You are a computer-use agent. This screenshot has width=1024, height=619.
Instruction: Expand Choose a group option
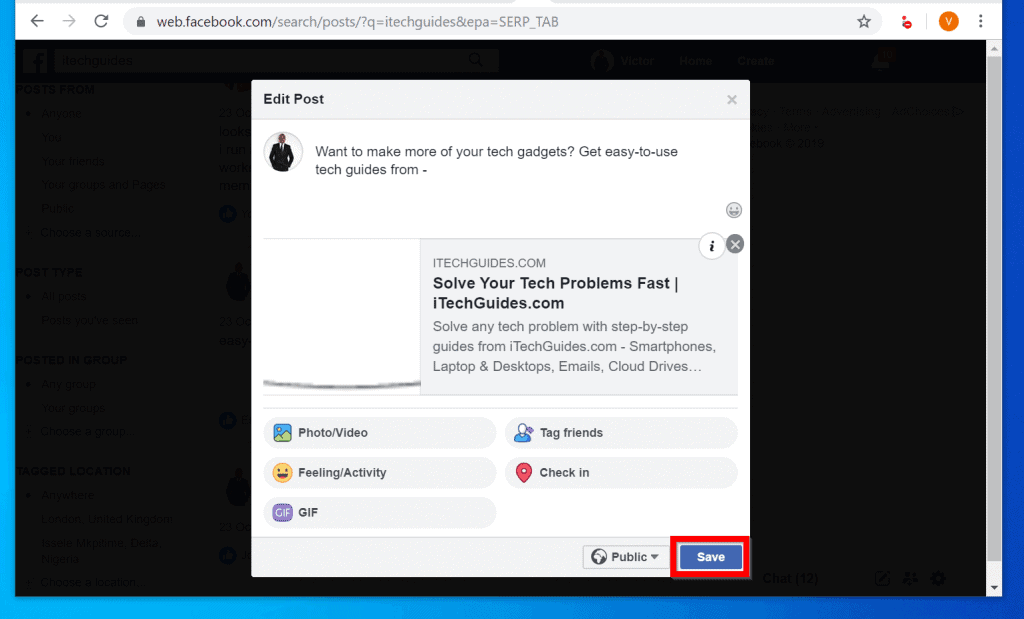(88, 432)
